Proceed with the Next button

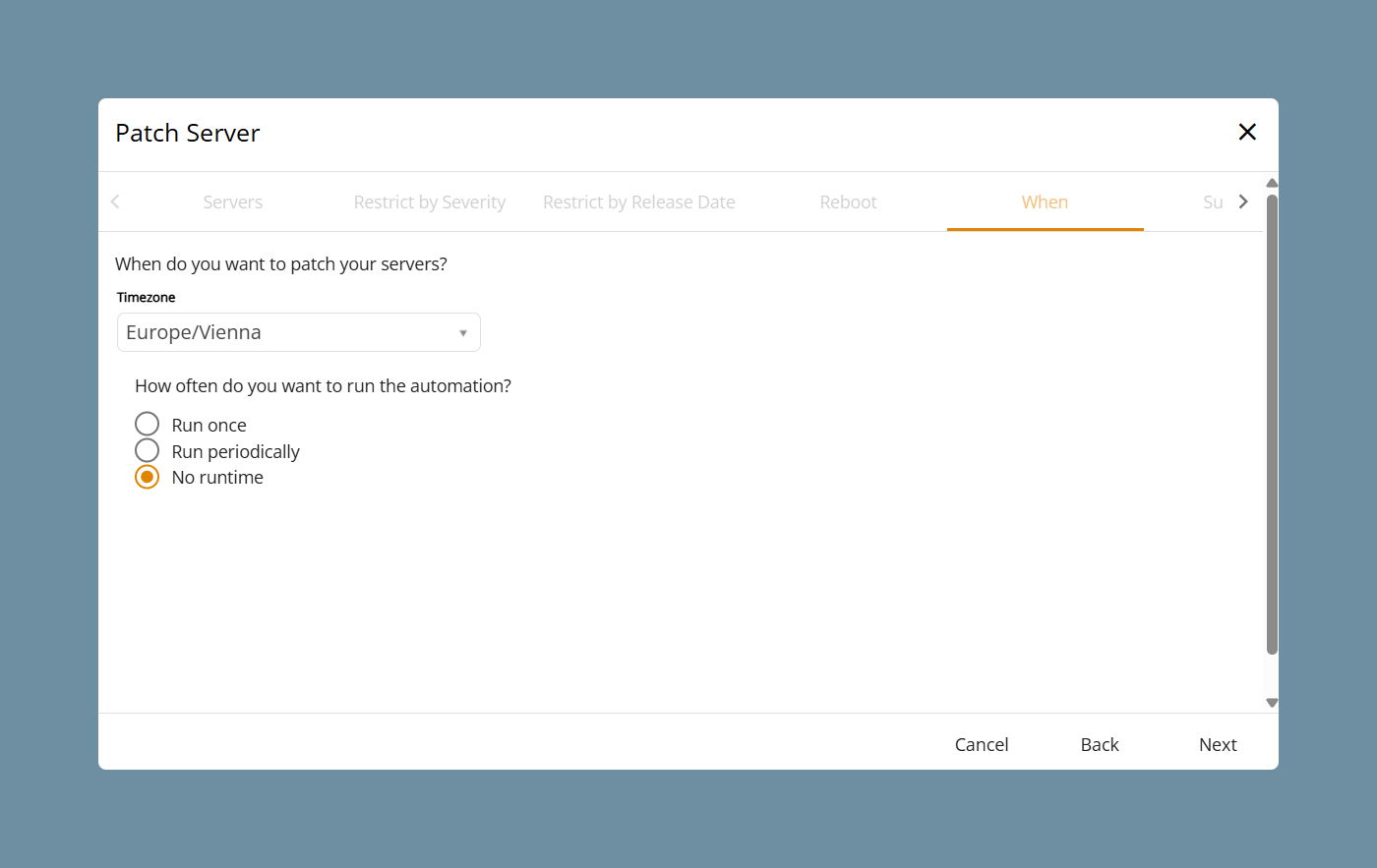(1218, 744)
